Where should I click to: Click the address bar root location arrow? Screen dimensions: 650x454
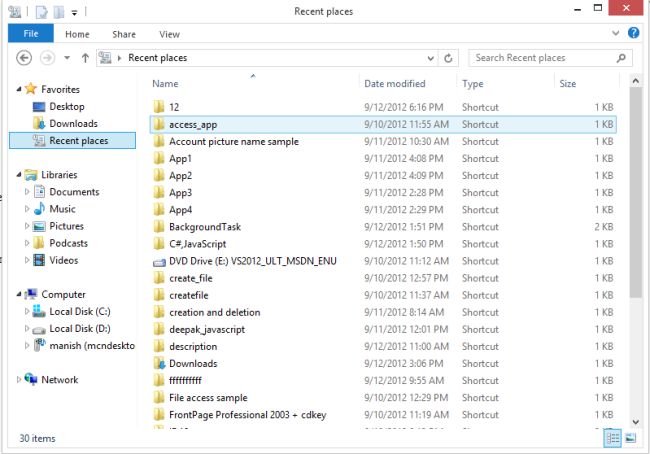(x=119, y=58)
